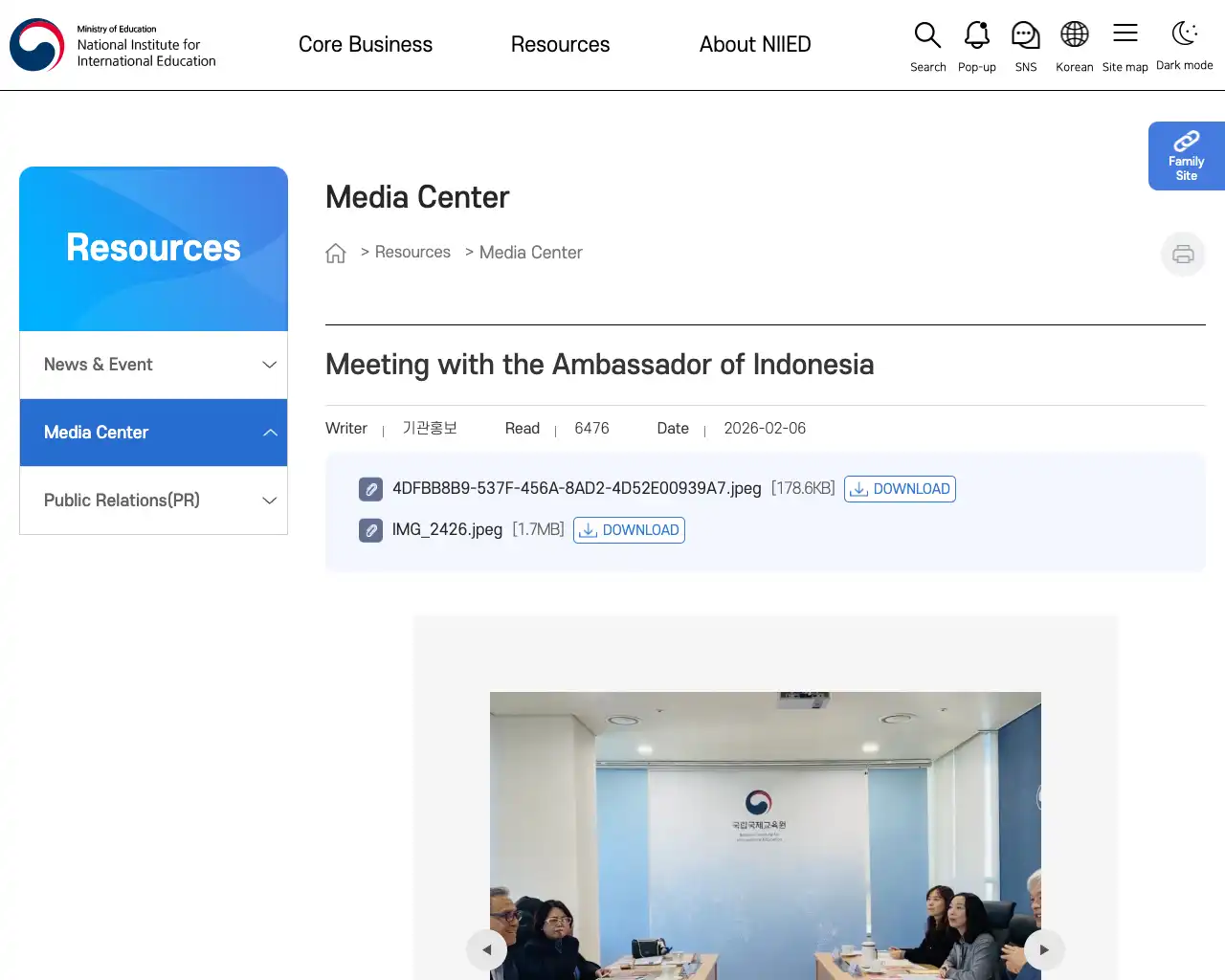Image resolution: width=1225 pixels, height=980 pixels.
Task: Click the NIIED logo emblem
Action: (x=36, y=45)
